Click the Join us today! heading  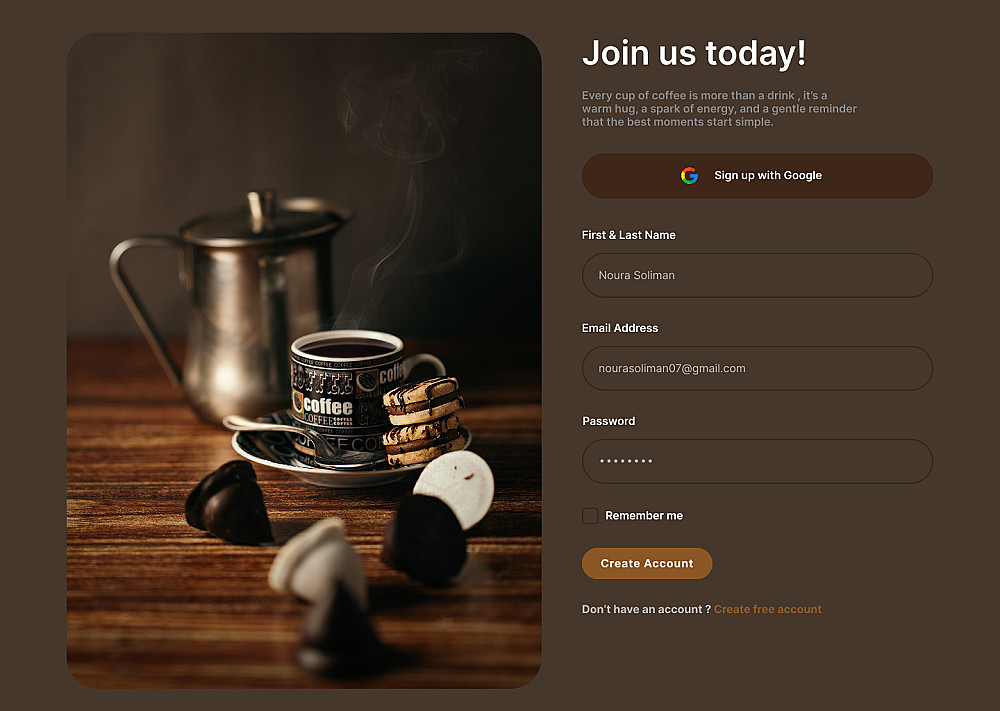click(x=694, y=53)
